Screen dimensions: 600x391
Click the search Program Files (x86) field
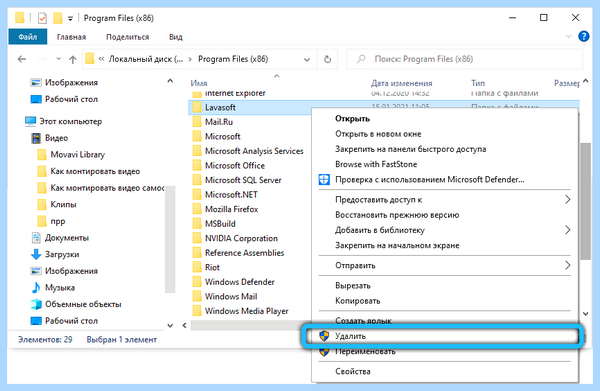[465, 59]
